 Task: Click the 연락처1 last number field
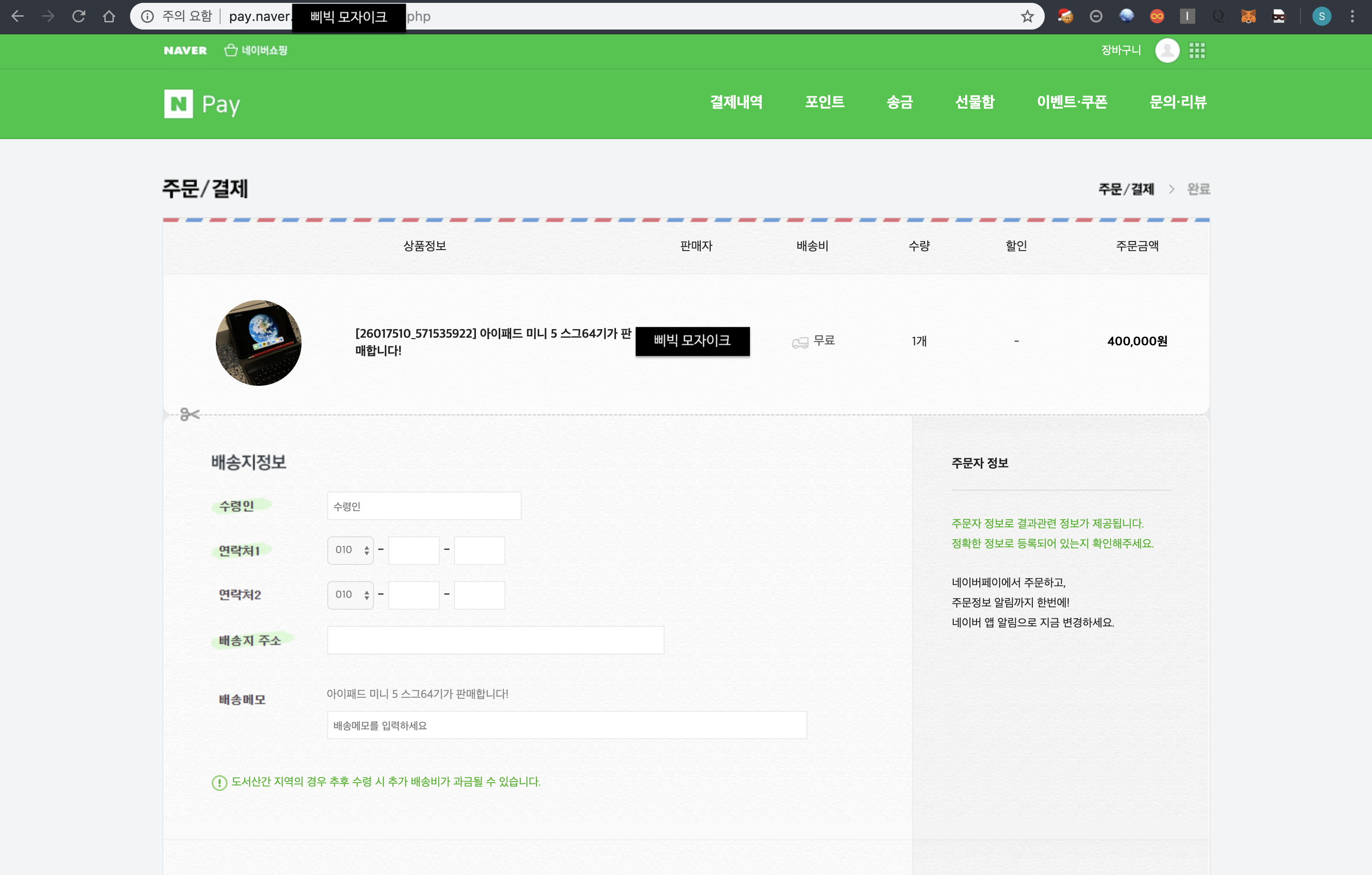(479, 550)
